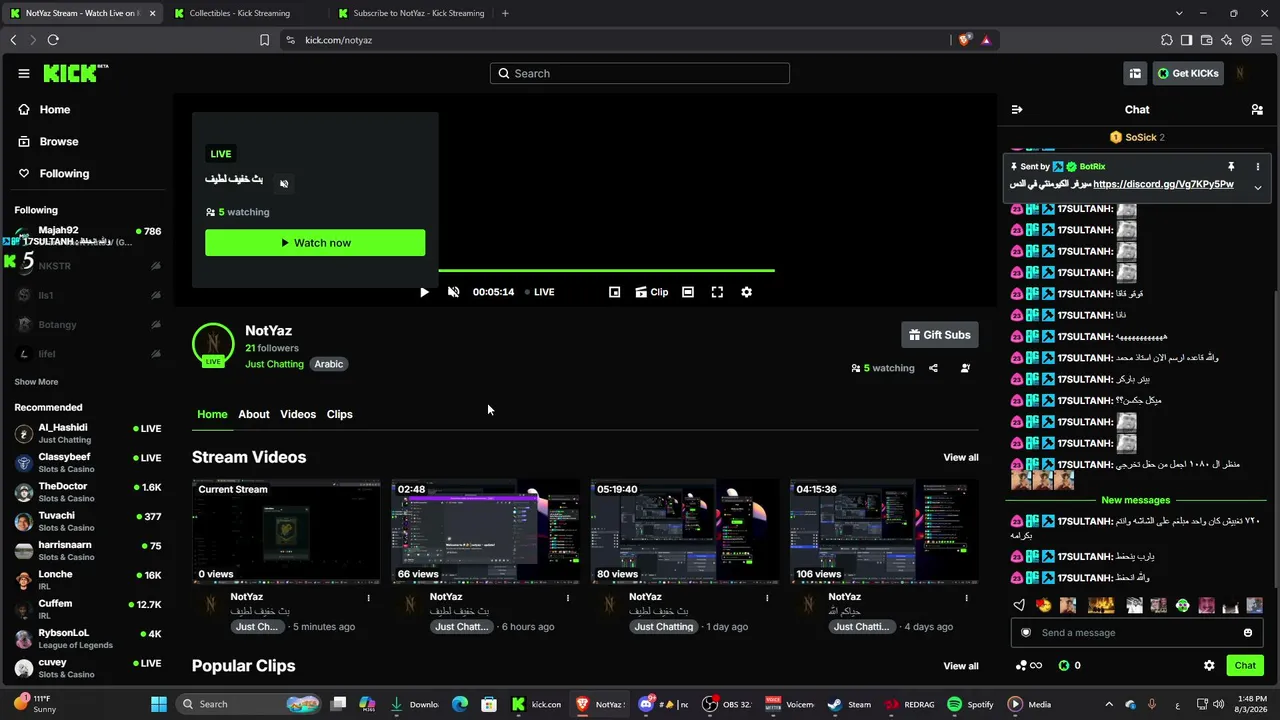Screen dimensions: 1280x720
Task: Open the browser tab search dropdown
Action: 1179,13
